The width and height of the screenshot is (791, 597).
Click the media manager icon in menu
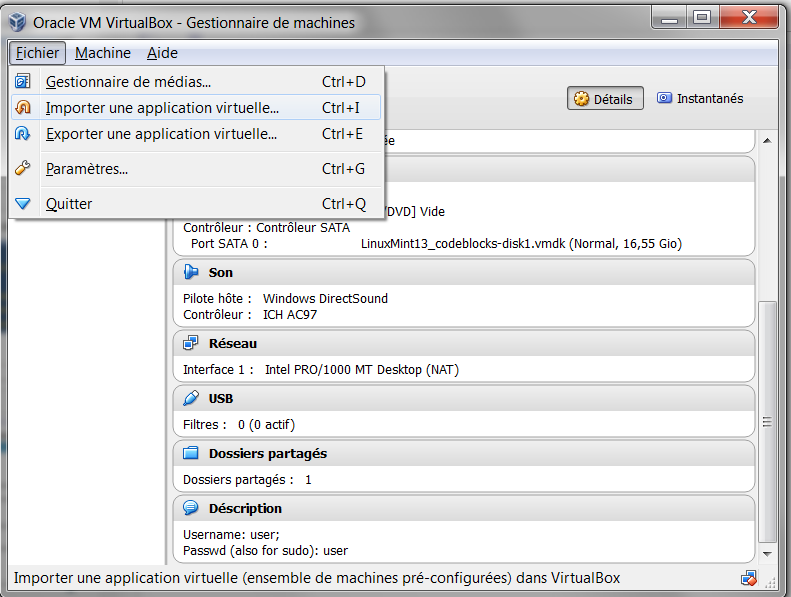click(x=23, y=81)
